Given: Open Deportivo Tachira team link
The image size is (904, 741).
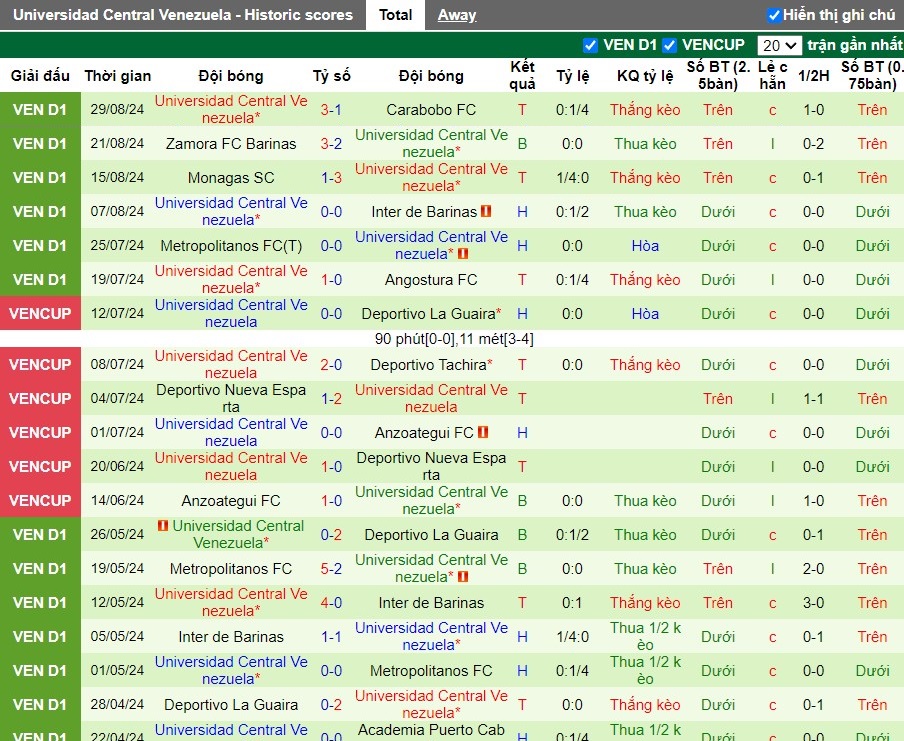Looking at the screenshot, I should (x=431, y=364).
